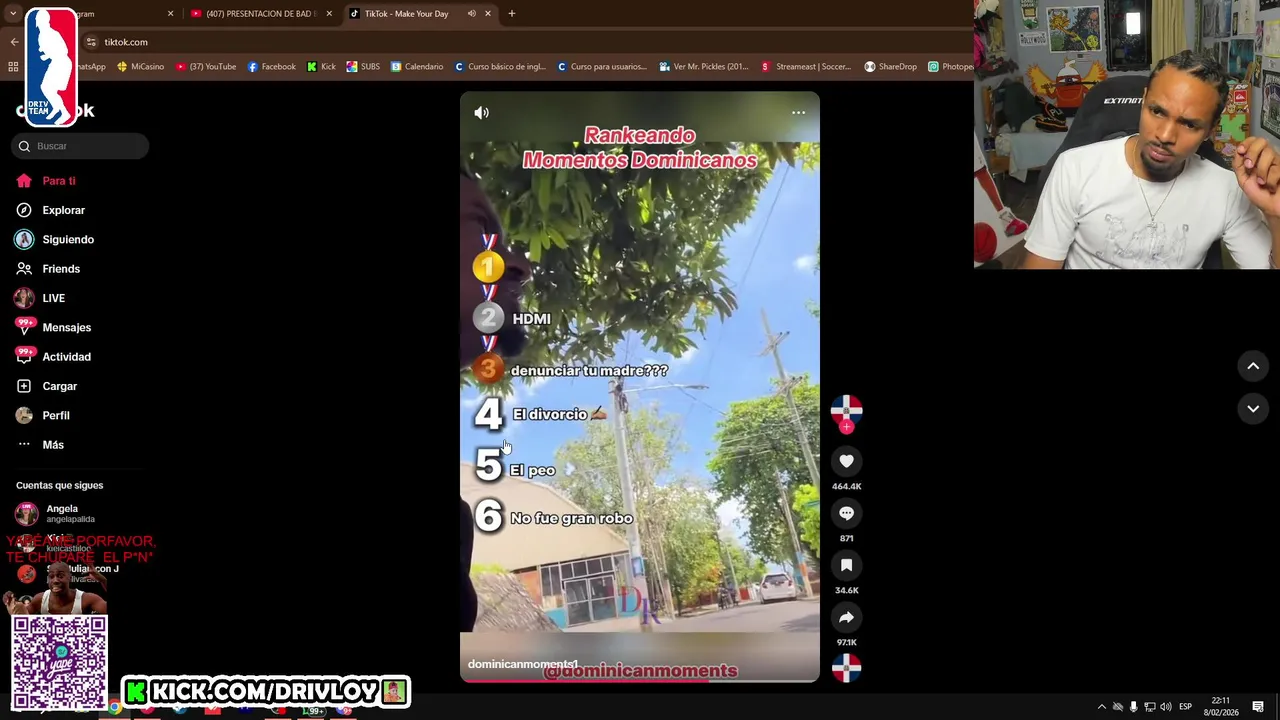Open the network icon in system tray
This screenshot has width=1280, height=720.
click(x=1149, y=707)
